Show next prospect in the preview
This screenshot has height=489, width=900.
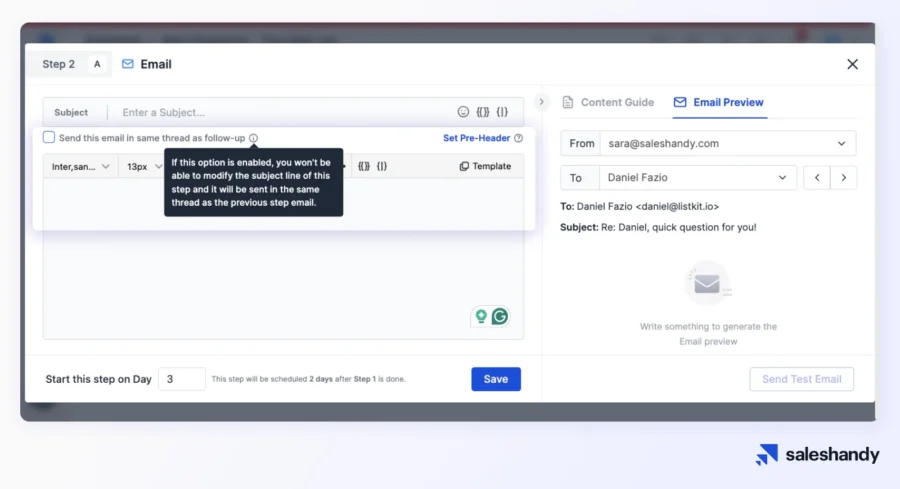tap(844, 178)
